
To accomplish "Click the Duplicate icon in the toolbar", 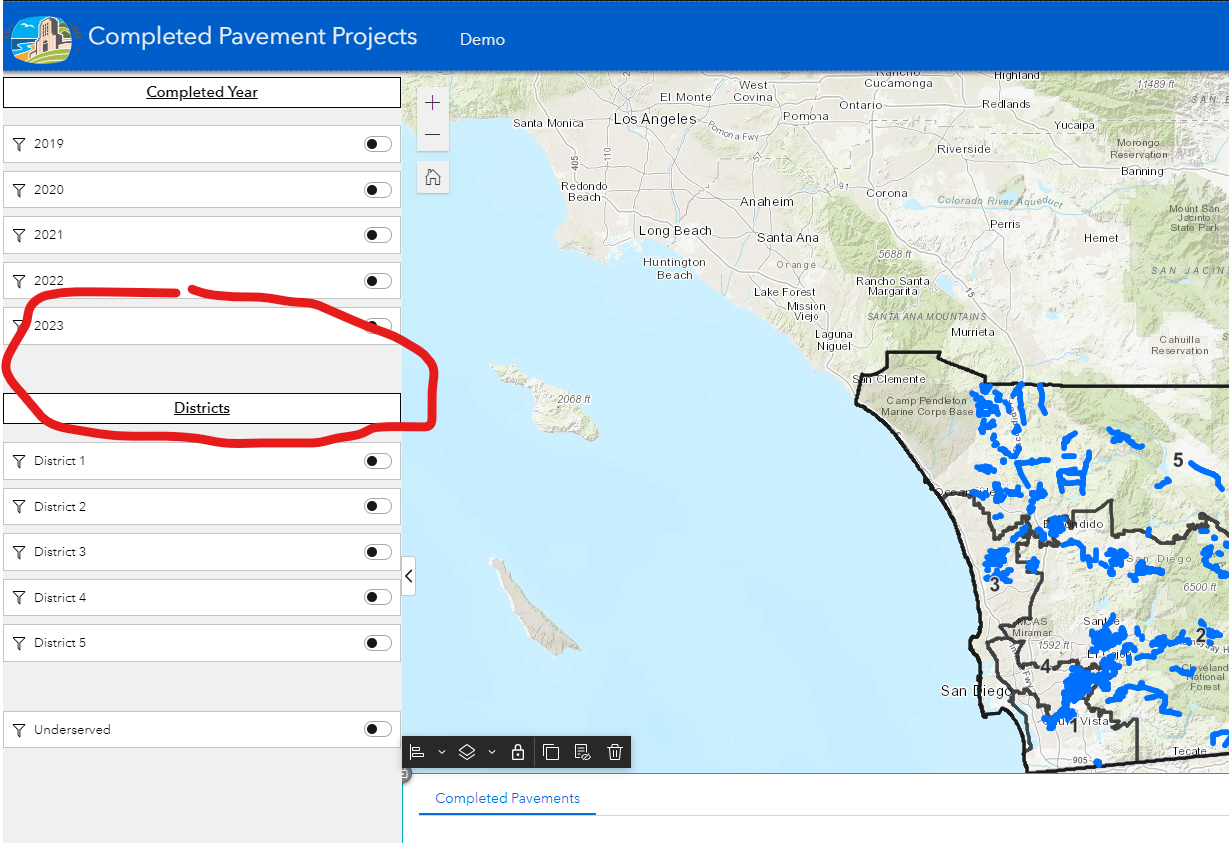I will [x=551, y=752].
